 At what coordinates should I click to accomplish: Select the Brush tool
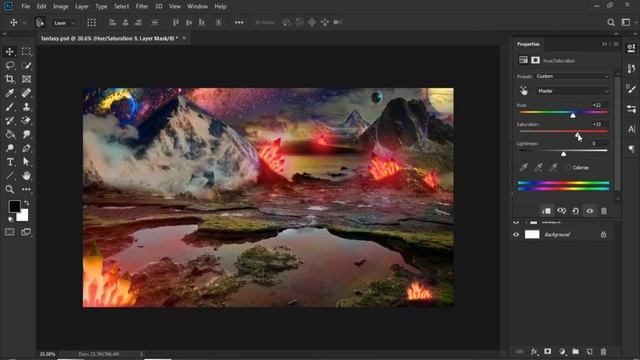10,107
